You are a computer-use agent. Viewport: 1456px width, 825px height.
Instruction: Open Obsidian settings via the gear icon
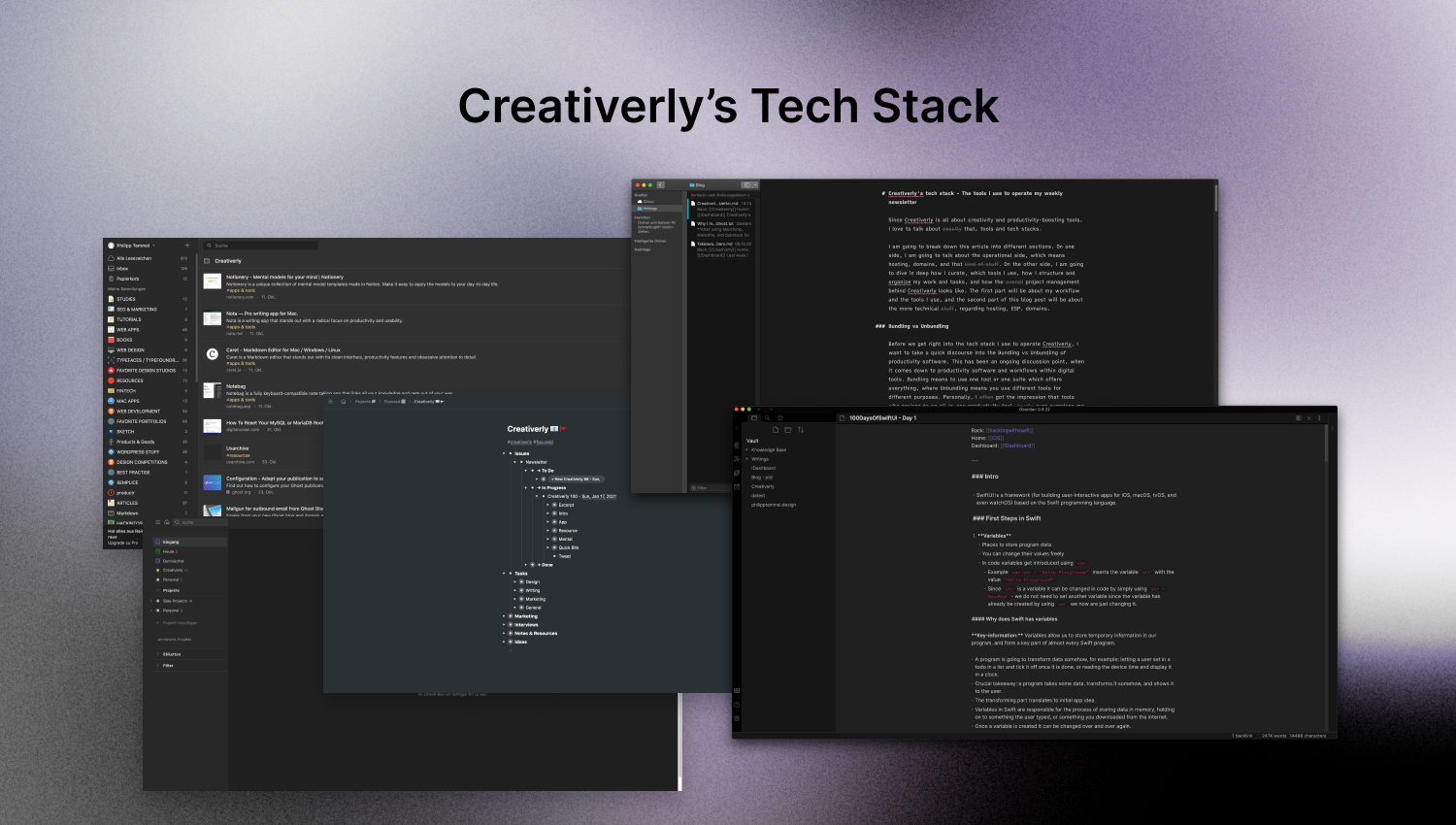737,717
